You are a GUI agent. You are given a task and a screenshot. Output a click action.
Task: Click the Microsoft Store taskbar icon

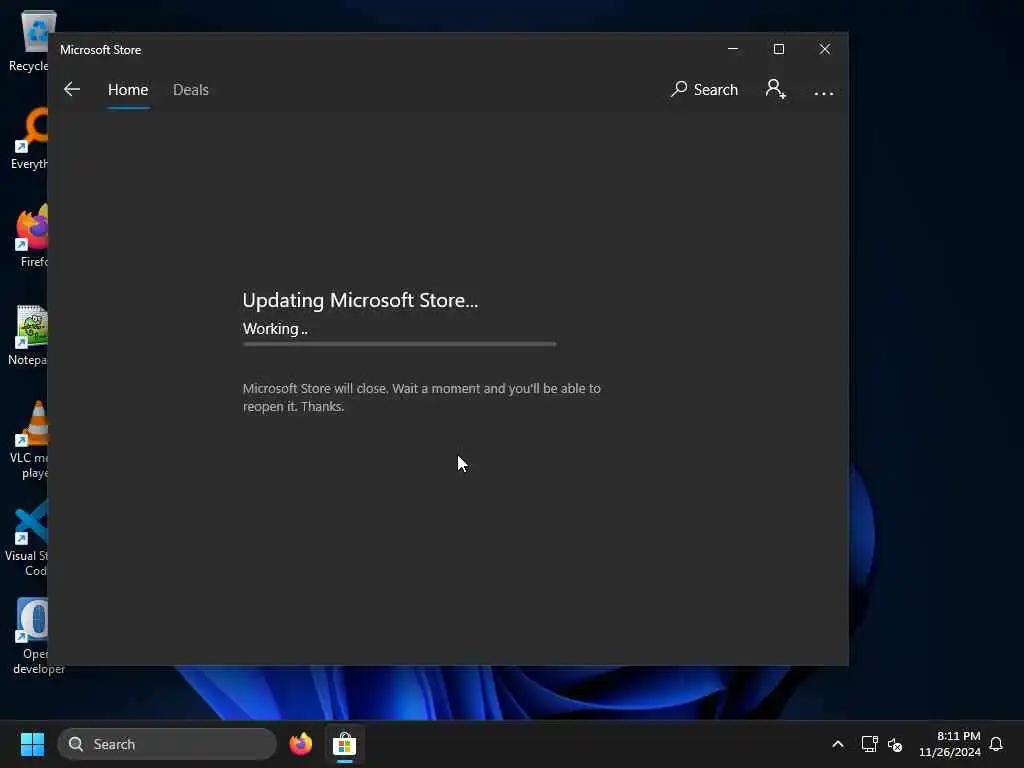tap(344, 744)
